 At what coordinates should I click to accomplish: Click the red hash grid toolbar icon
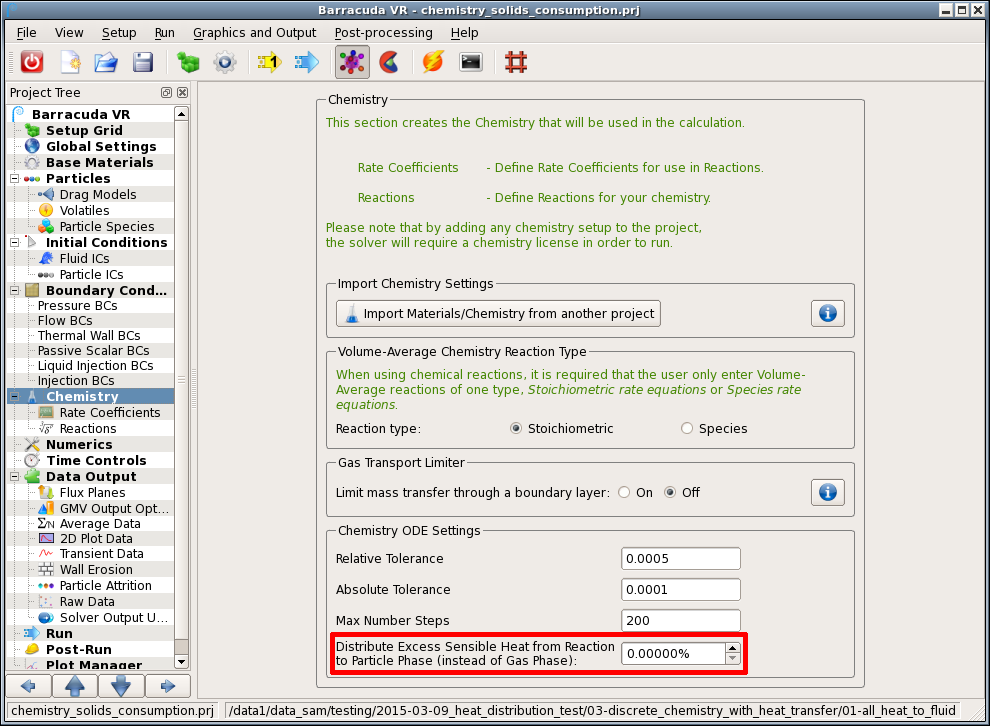[516, 62]
